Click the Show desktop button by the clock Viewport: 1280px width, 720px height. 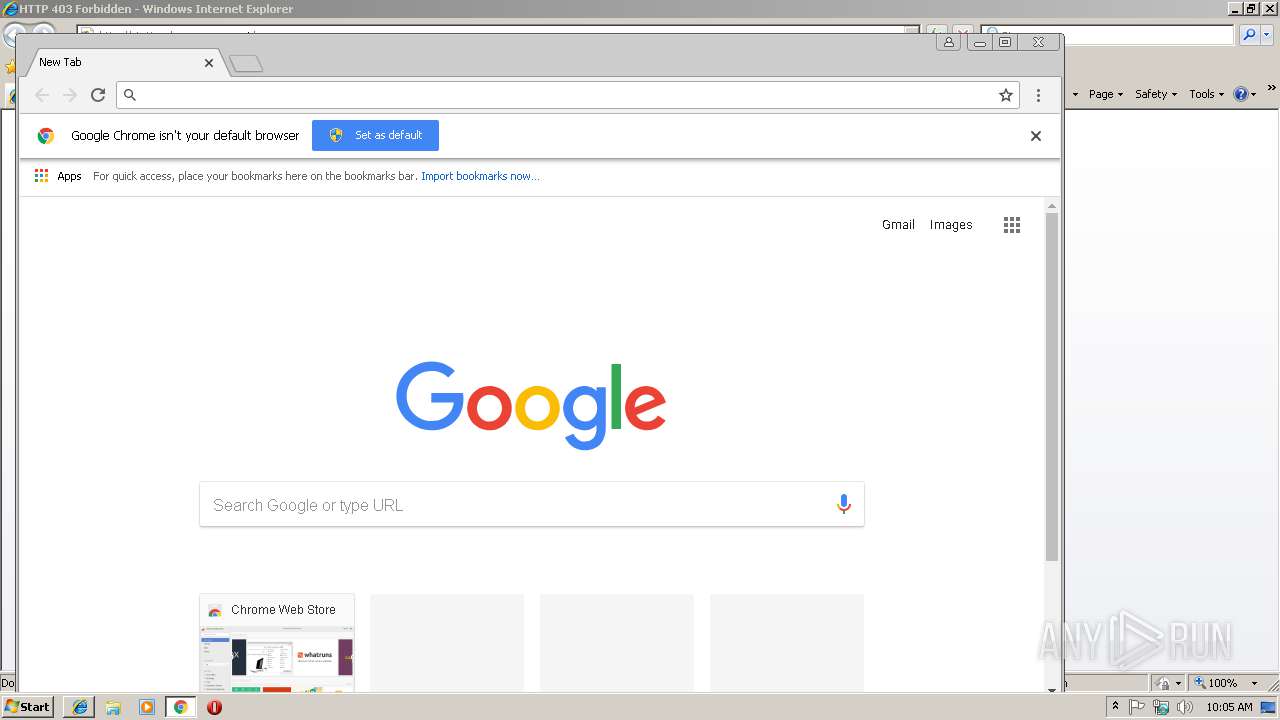[x=1270, y=707]
